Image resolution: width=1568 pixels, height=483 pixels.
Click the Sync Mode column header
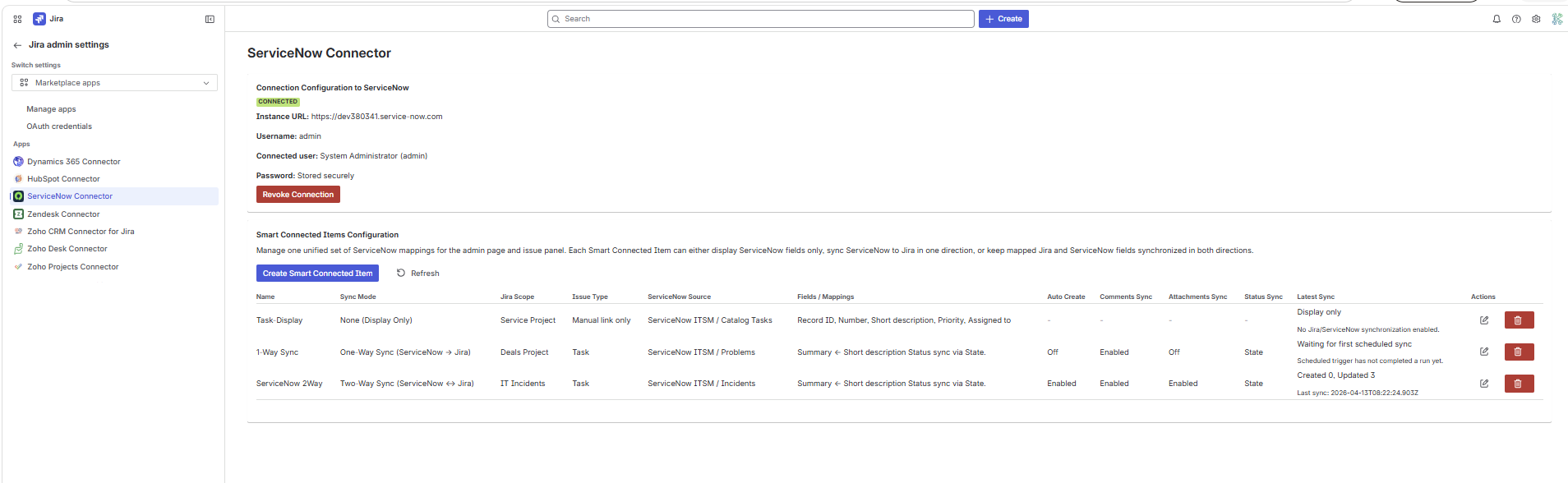pyautogui.click(x=358, y=297)
